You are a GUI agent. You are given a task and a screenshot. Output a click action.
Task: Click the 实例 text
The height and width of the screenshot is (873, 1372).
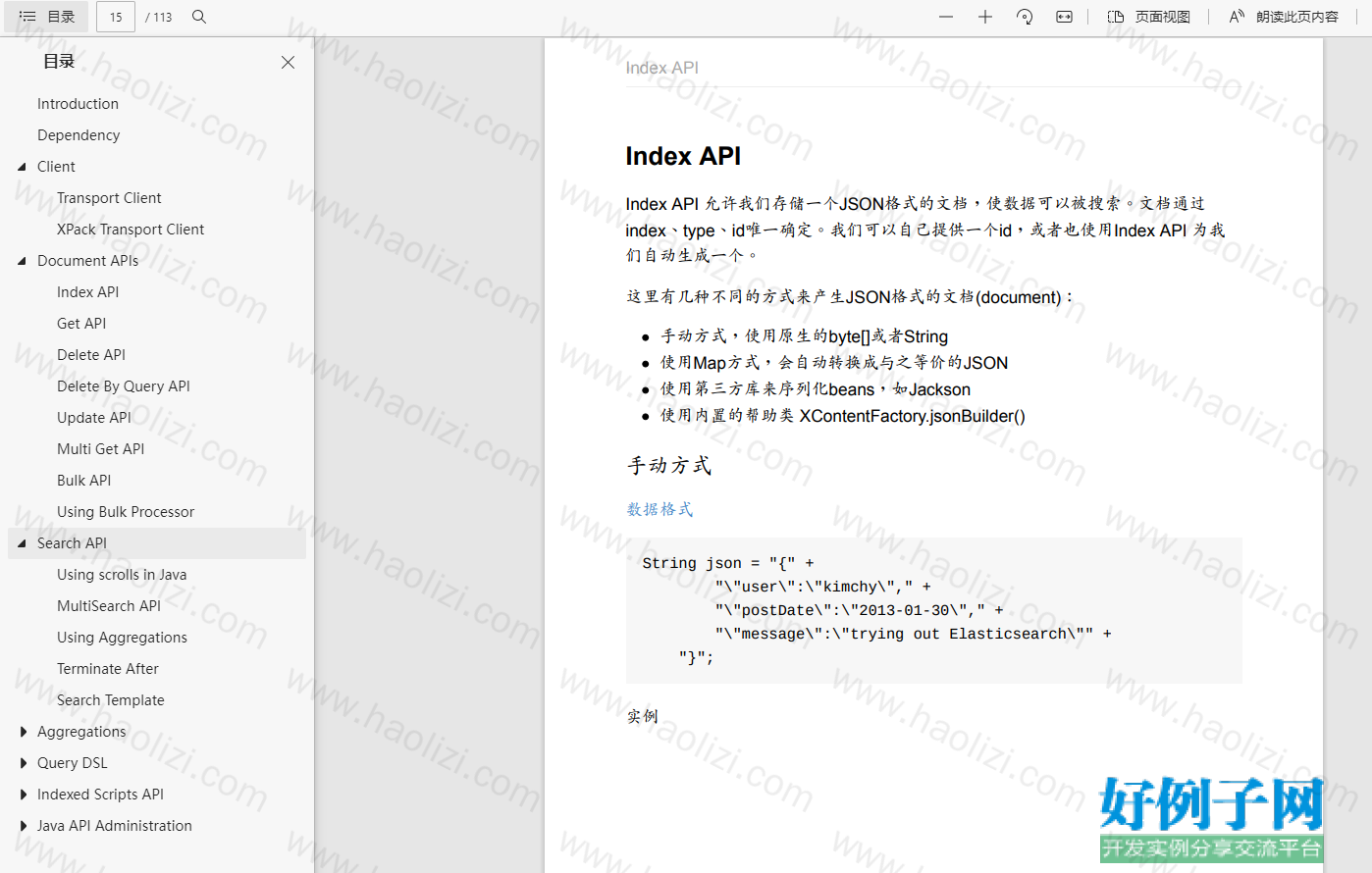[x=643, y=716]
